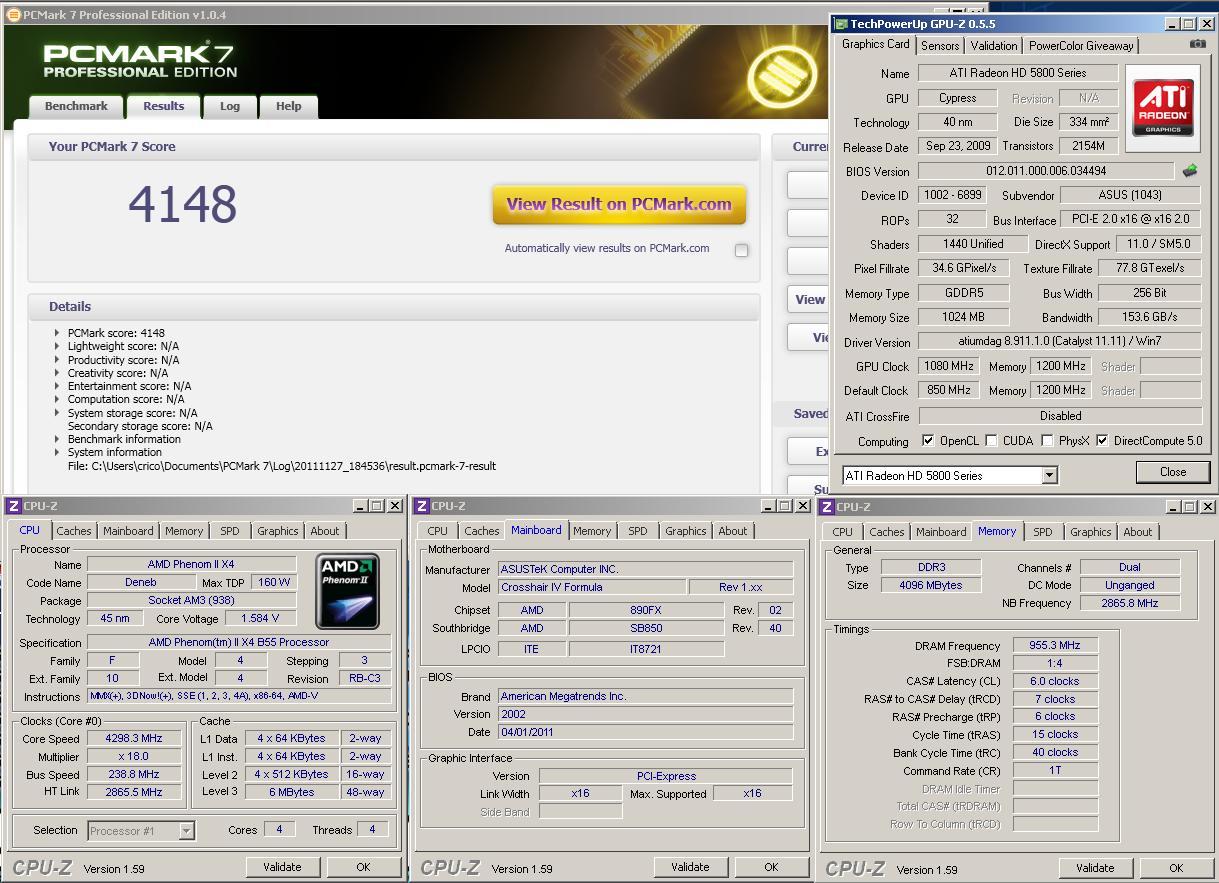Viewport: 1219px width, 883px height.
Task: Open Graphics tab in the CPU-Z Memory window
Action: coord(1091,532)
